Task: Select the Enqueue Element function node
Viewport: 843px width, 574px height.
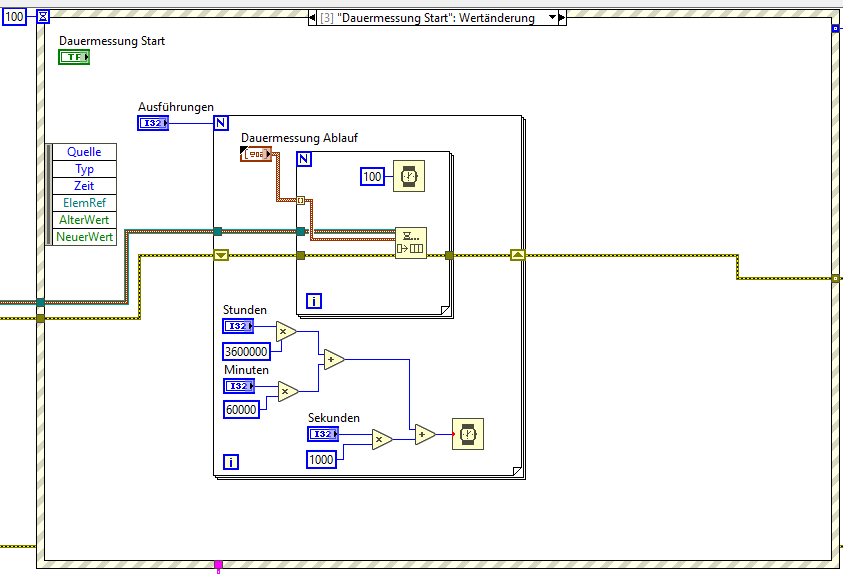Action: click(x=411, y=243)
